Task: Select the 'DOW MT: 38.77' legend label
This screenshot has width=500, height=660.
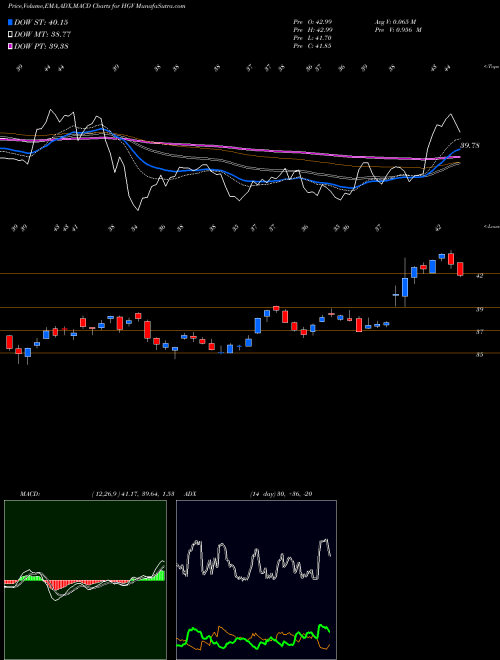Action: (x=42, y=35)
